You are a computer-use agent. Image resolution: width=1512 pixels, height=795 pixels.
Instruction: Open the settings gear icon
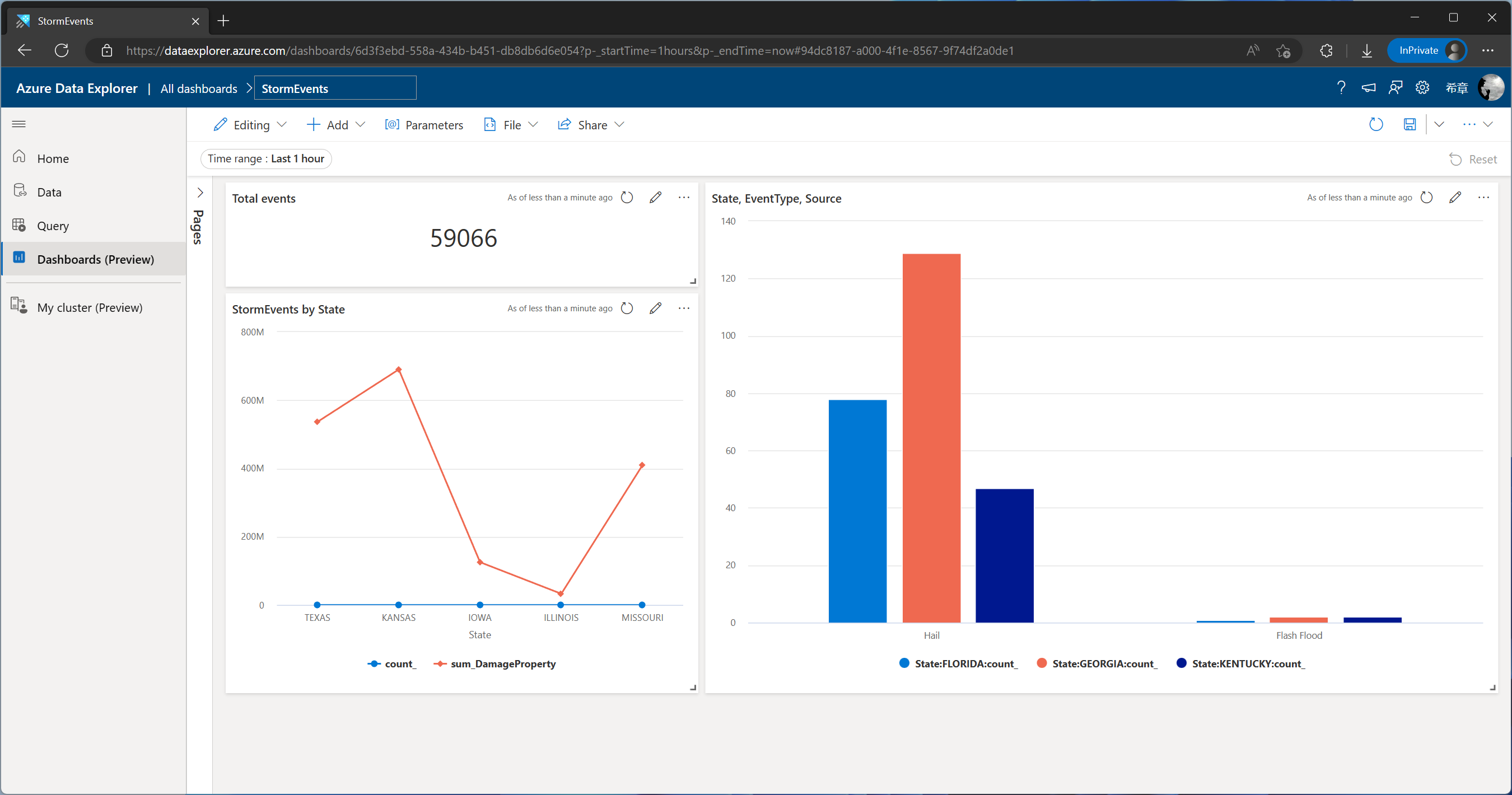(1422, 88)
